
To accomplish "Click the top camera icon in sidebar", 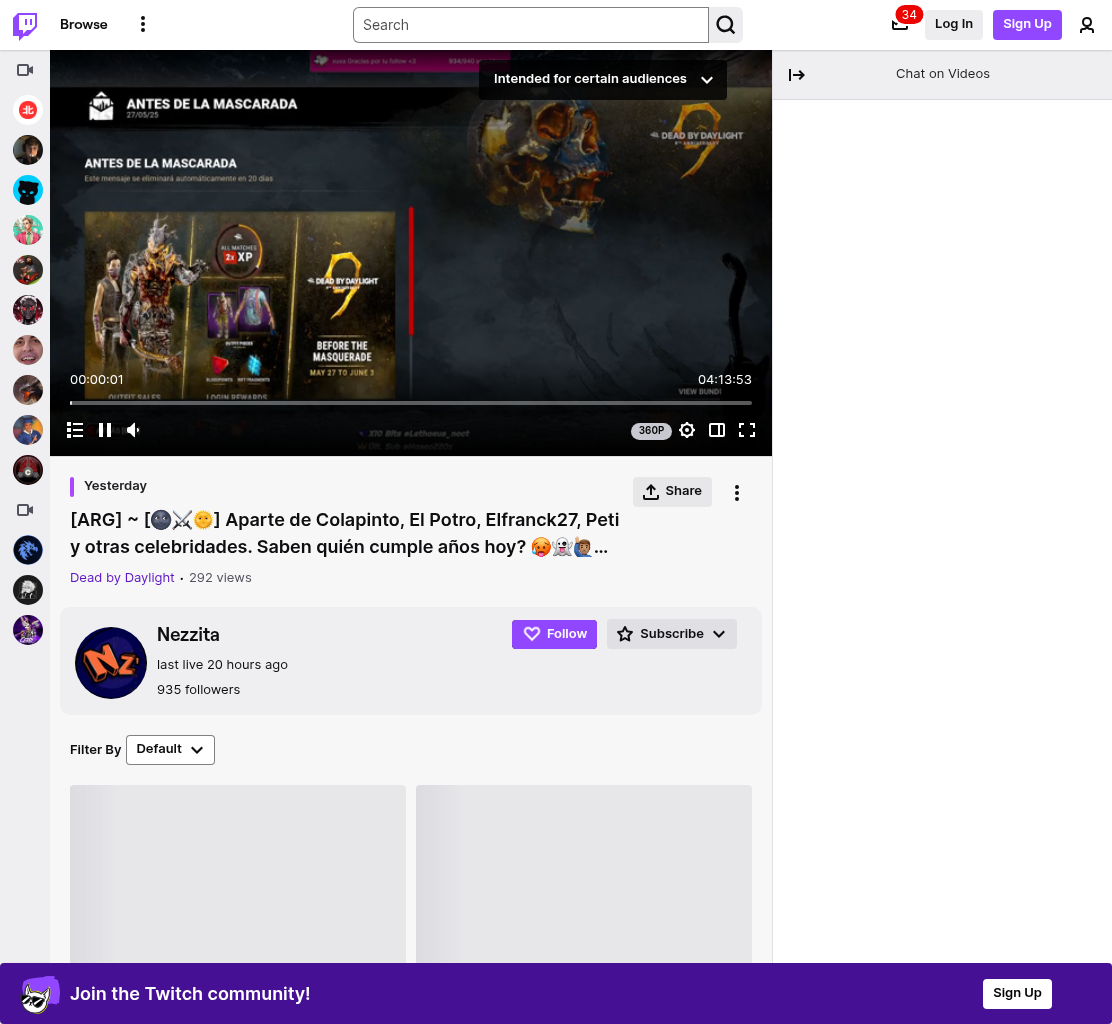I will pos(26,70).
